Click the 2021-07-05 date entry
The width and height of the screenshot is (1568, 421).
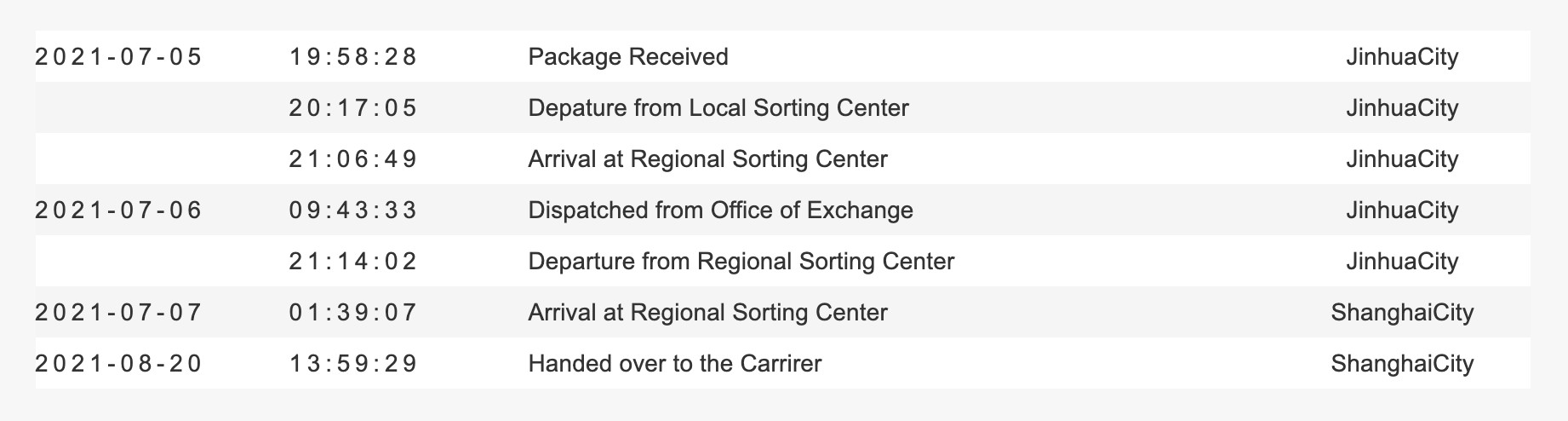point(118,57)
